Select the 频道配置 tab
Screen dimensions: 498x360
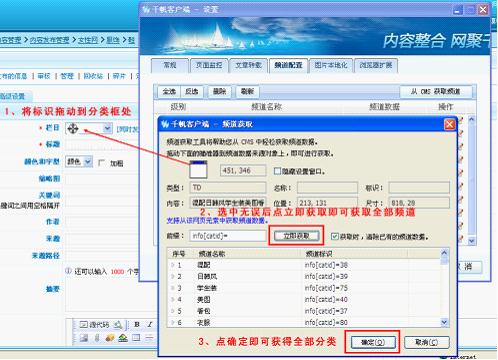288,65
